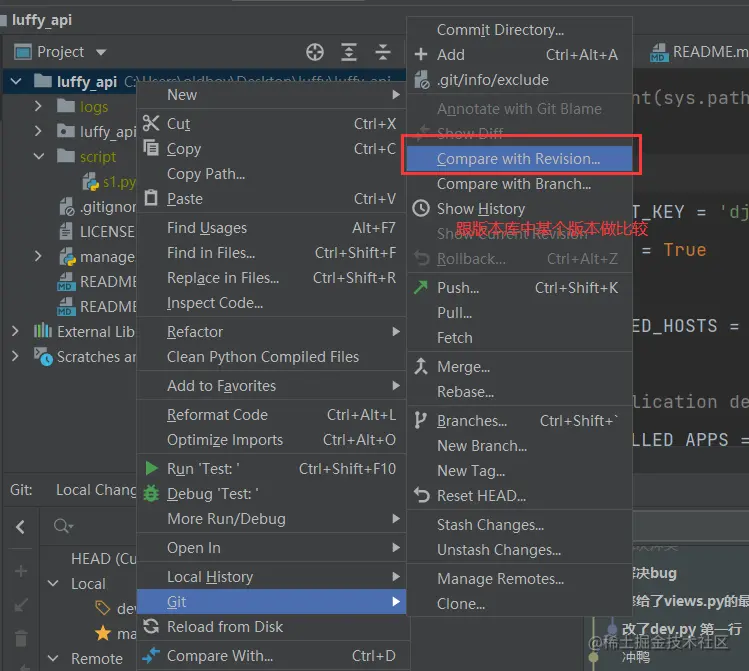Choose Optimize Imports entry
The image size is (749, 671).
(x=271, y=439)
